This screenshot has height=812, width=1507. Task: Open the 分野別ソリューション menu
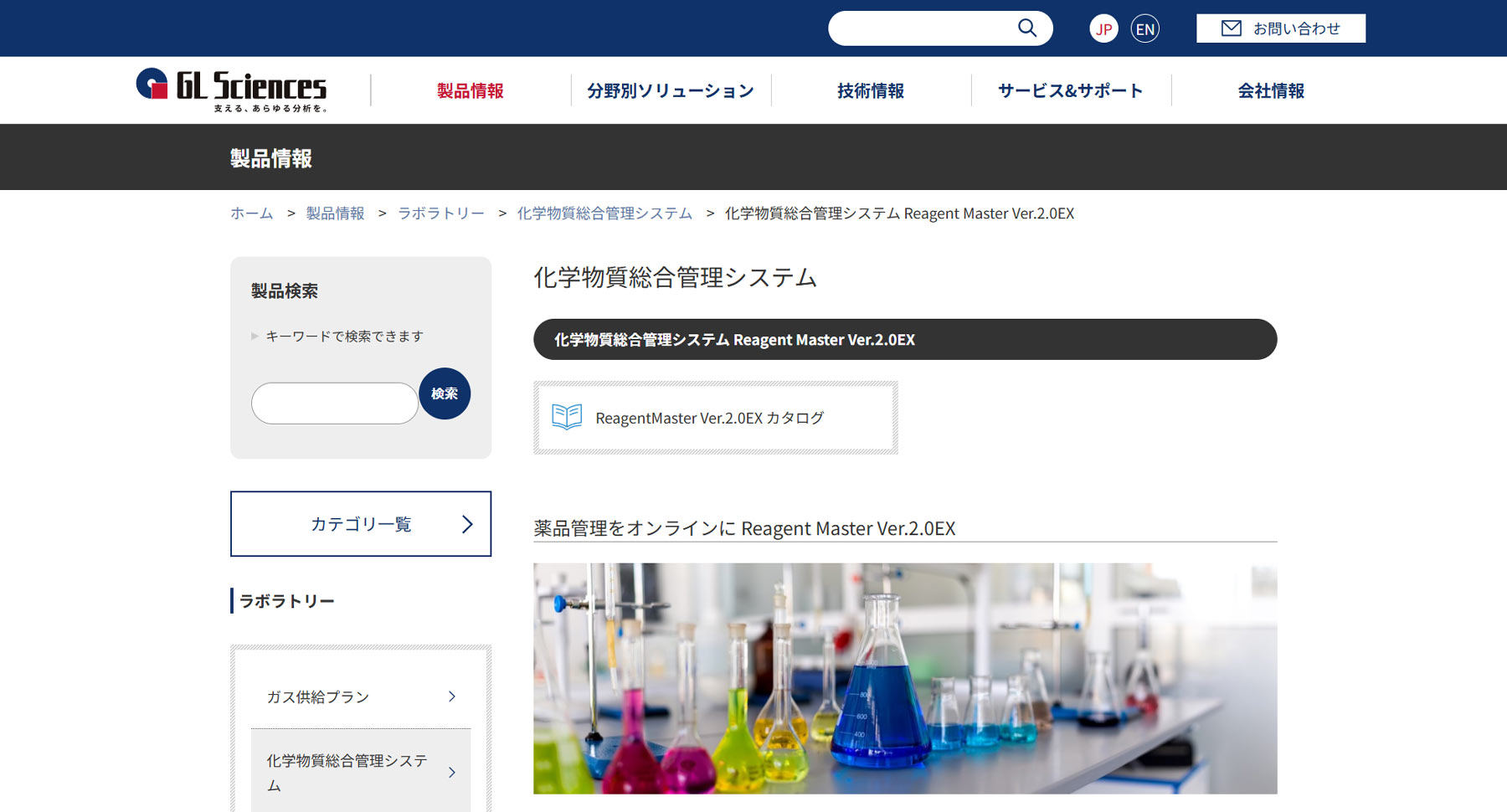click(x=671, y=90)
